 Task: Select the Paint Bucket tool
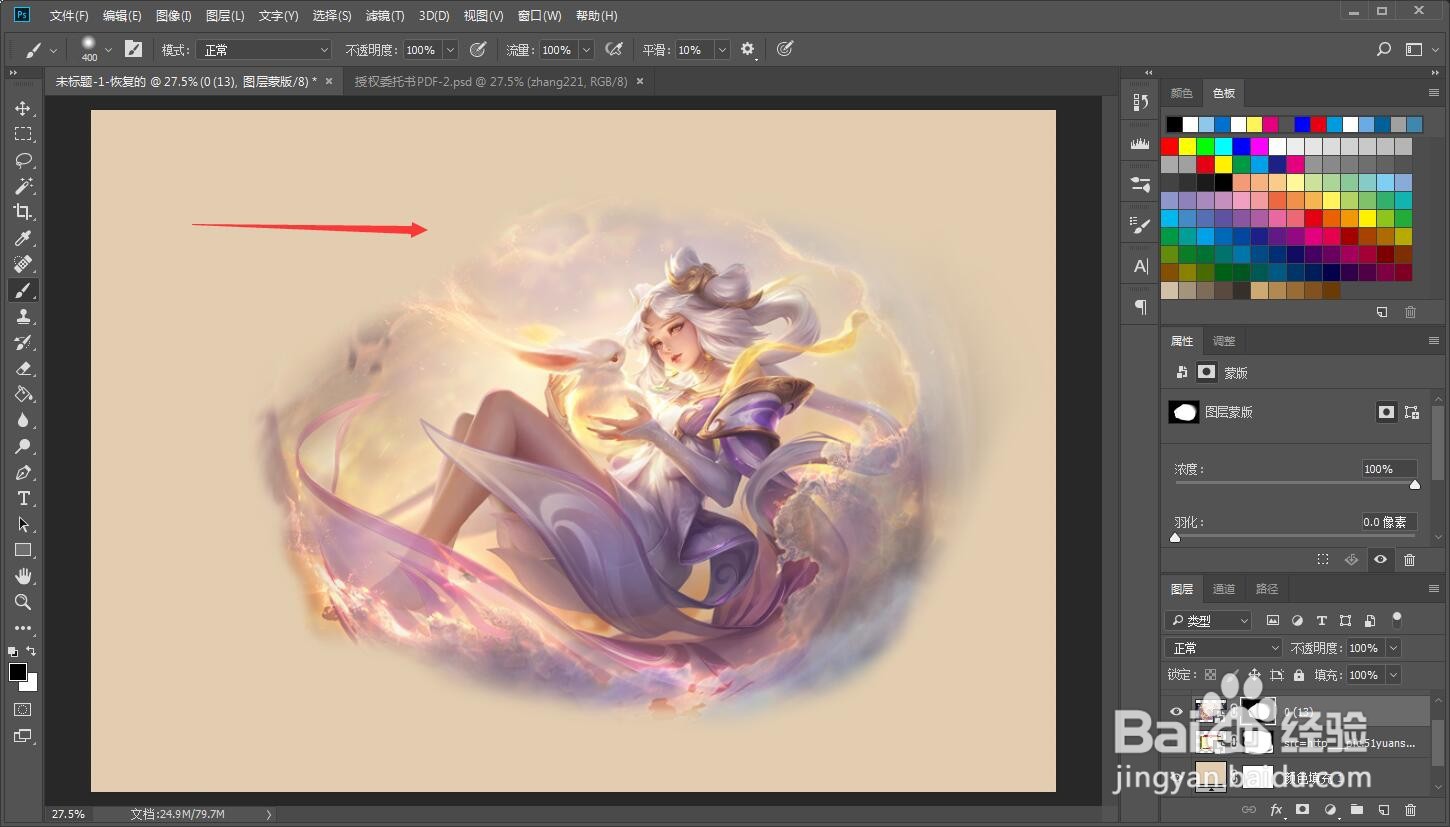23,394
